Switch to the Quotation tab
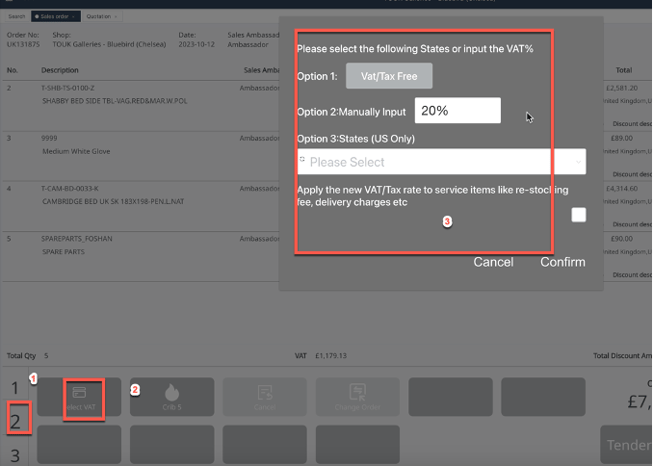 (100, 17)
